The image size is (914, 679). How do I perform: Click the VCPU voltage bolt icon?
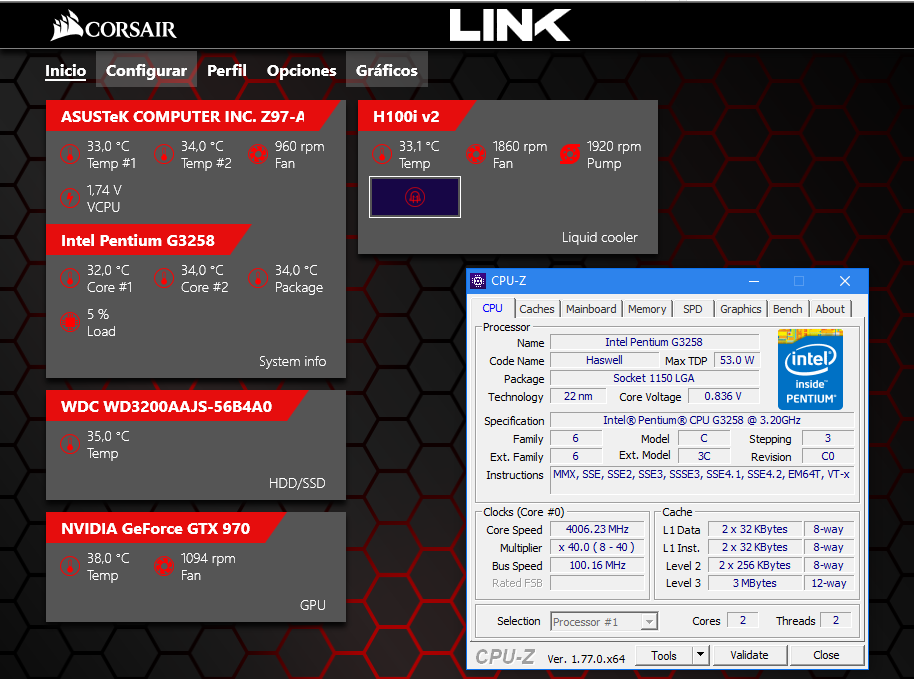[70, 198]
